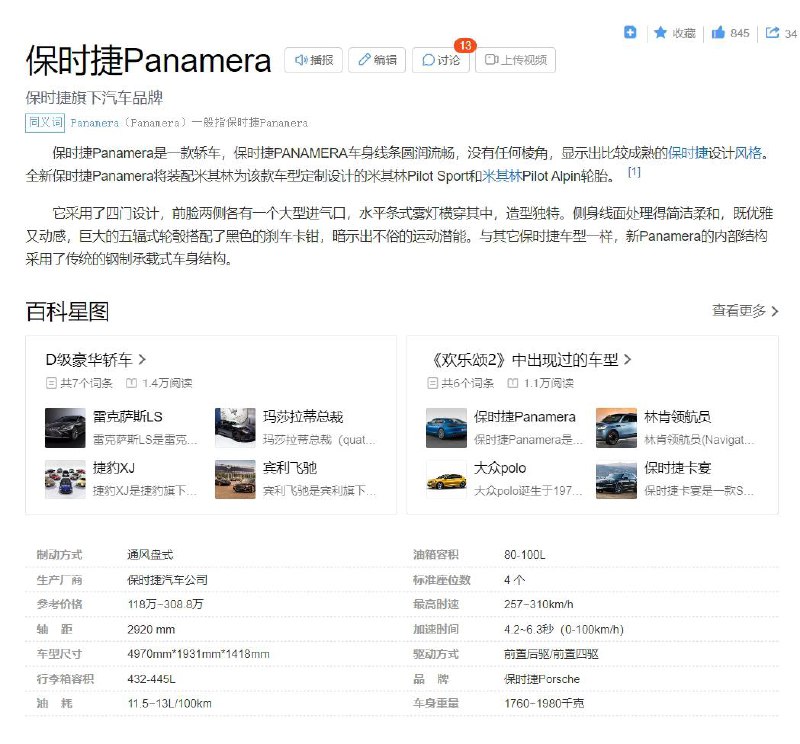Select the 432-445L trunk capacity value
800x744 pixels.
click(x=151, y=679)
